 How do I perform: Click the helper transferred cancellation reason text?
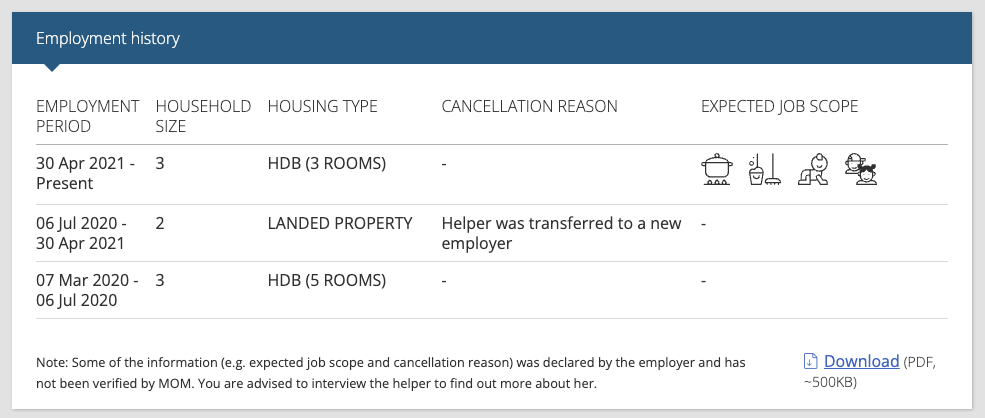click(x=562, y=233)
